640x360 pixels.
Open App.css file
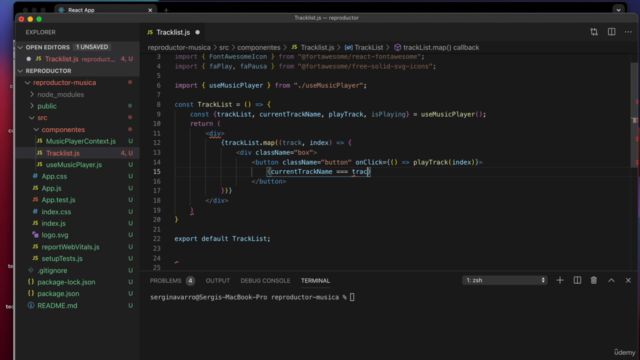tap(54, 176)
